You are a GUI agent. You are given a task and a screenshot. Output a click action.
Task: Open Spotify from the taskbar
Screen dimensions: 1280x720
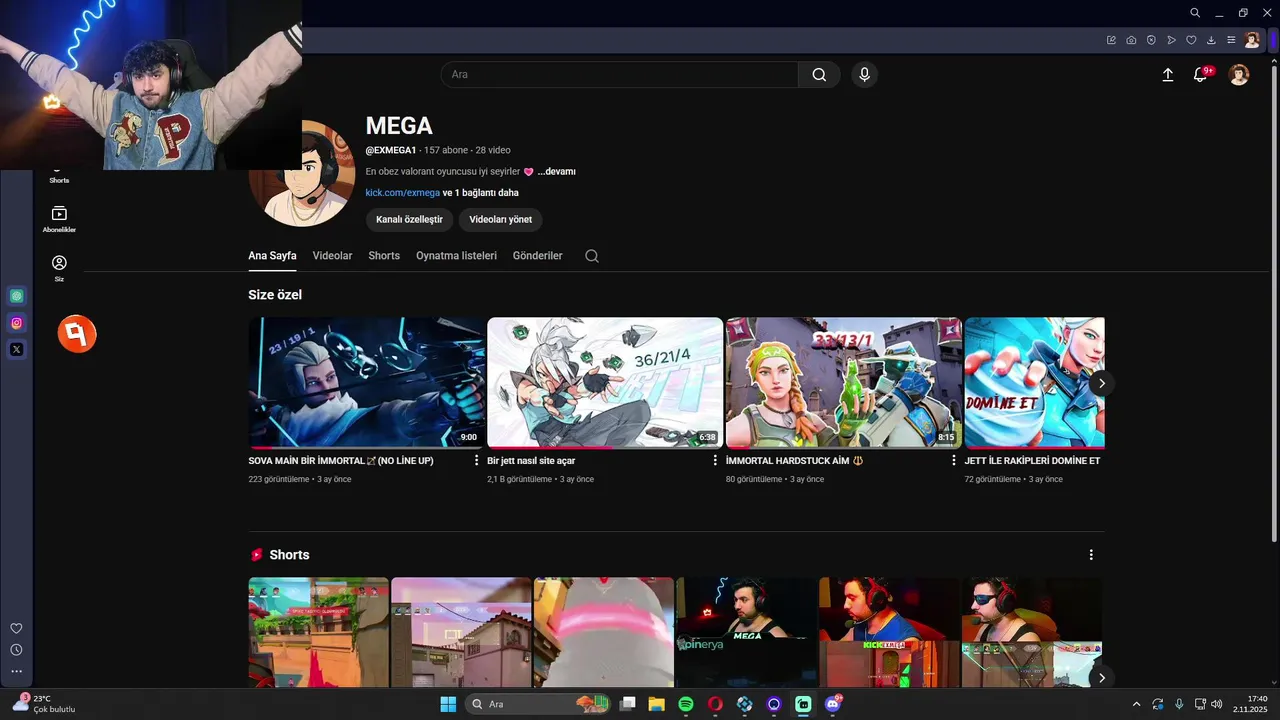click(686, 704)
